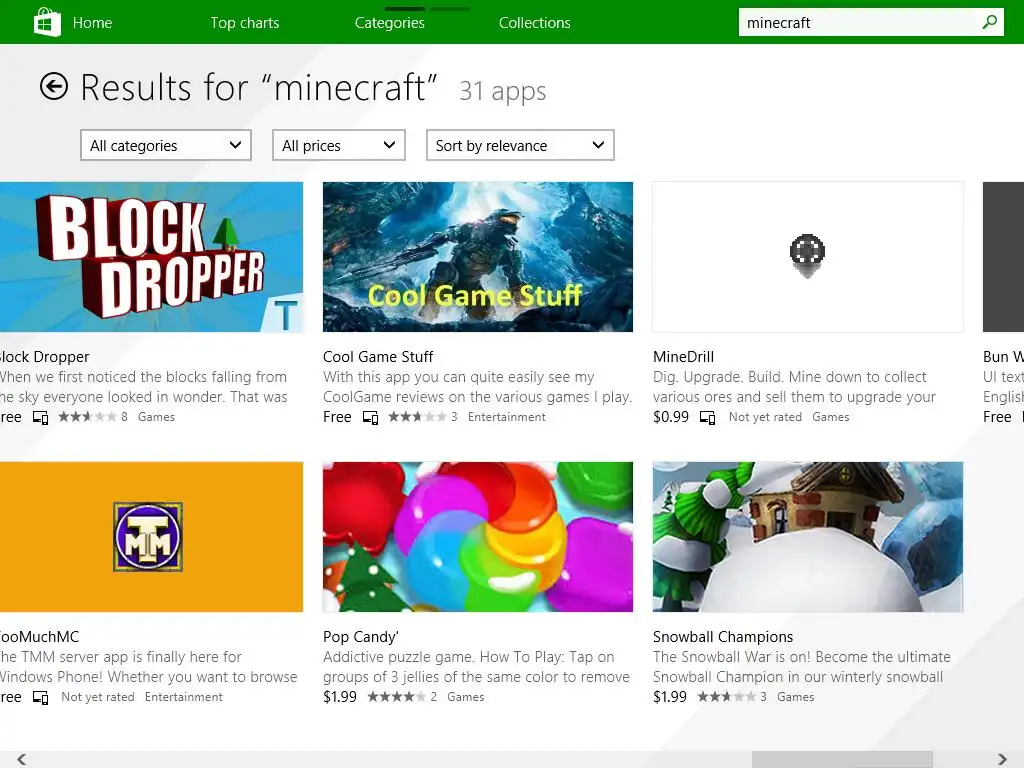Click the Windows Store bag icon

tap(47, 22)
